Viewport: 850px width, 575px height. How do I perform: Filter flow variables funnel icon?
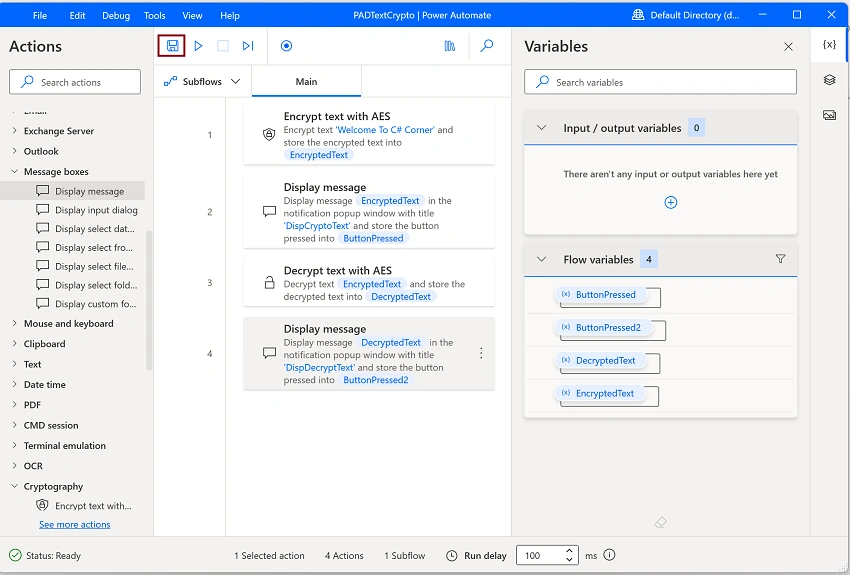pyautogui.click(x=780, y=259)
